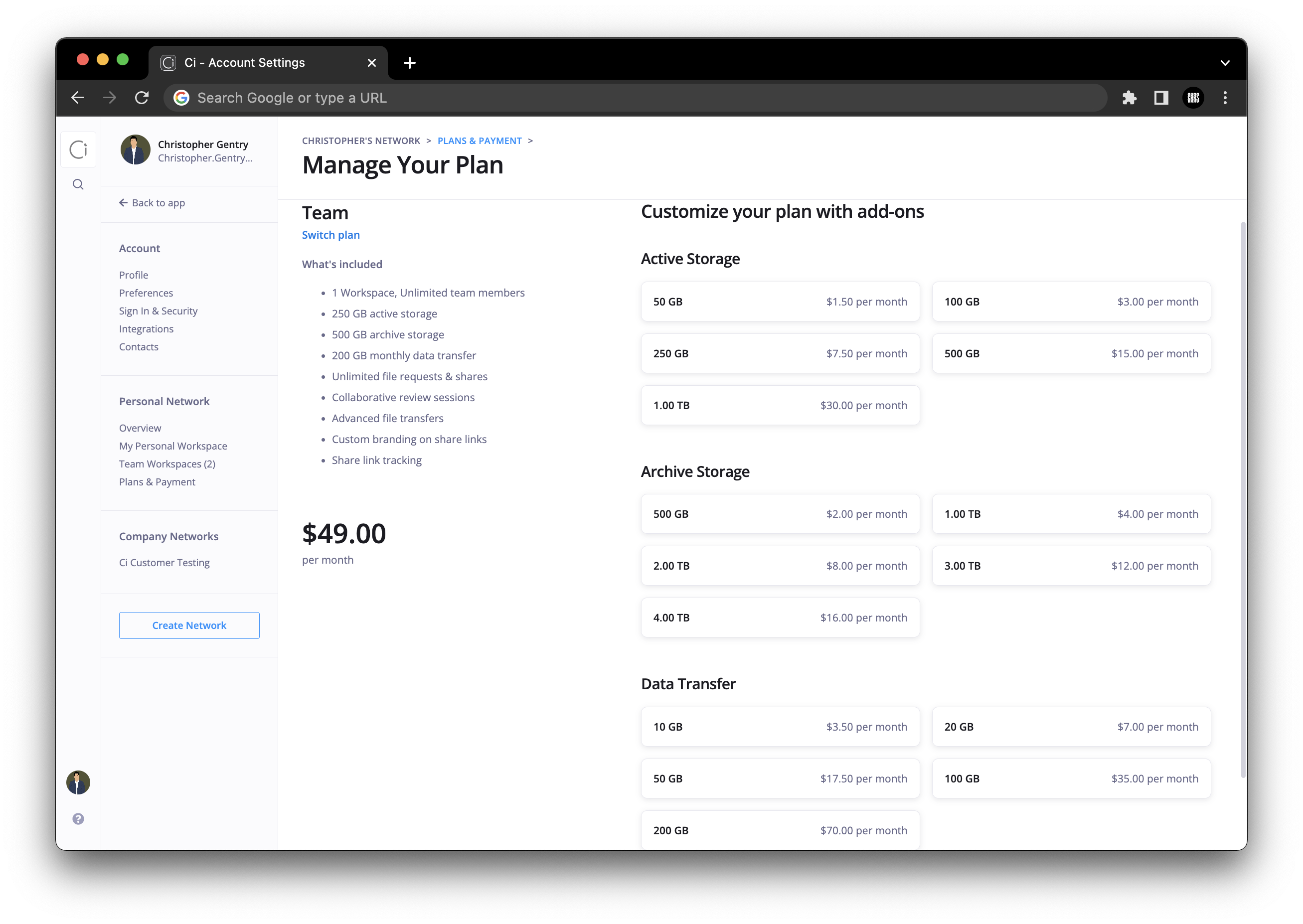Select the 1.00 TB Active Storage add-on
The image size is (1303, 924).
click(780, 405)
